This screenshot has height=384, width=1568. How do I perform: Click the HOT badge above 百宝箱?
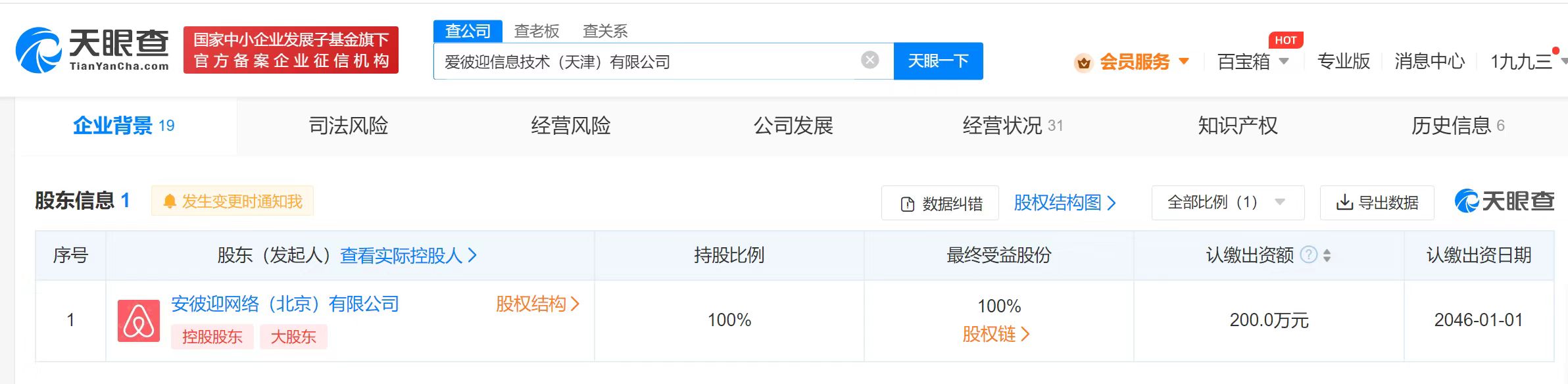tap(1285, 40)
